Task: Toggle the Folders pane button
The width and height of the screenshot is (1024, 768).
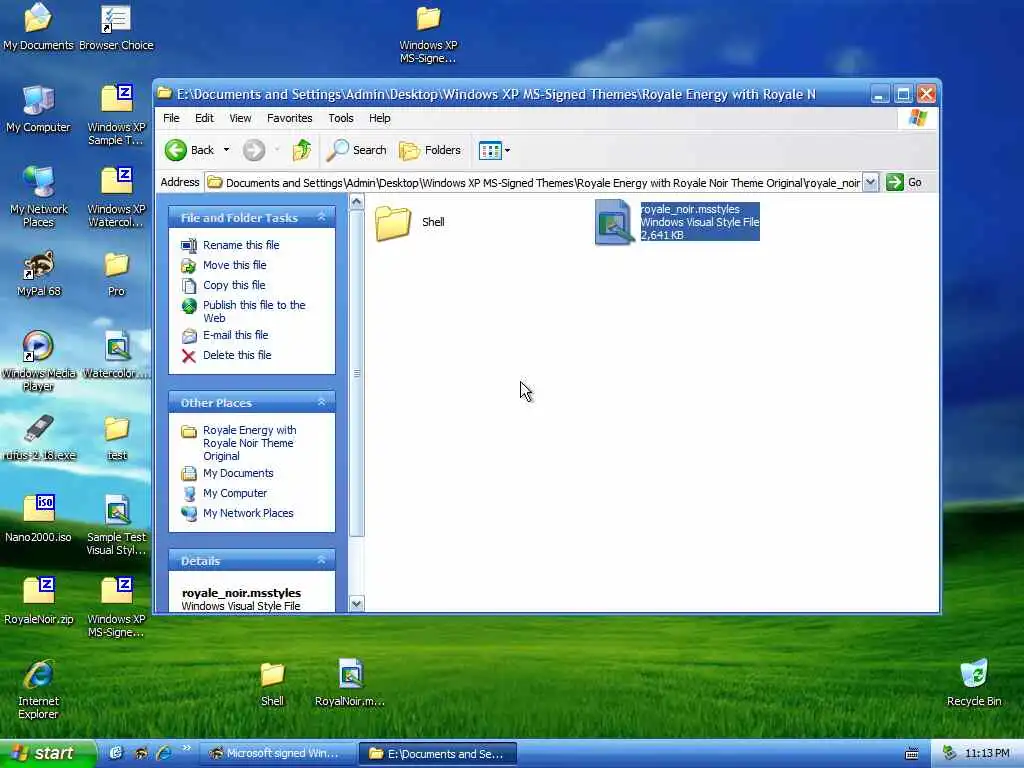Action: click(x=430, y=150)
